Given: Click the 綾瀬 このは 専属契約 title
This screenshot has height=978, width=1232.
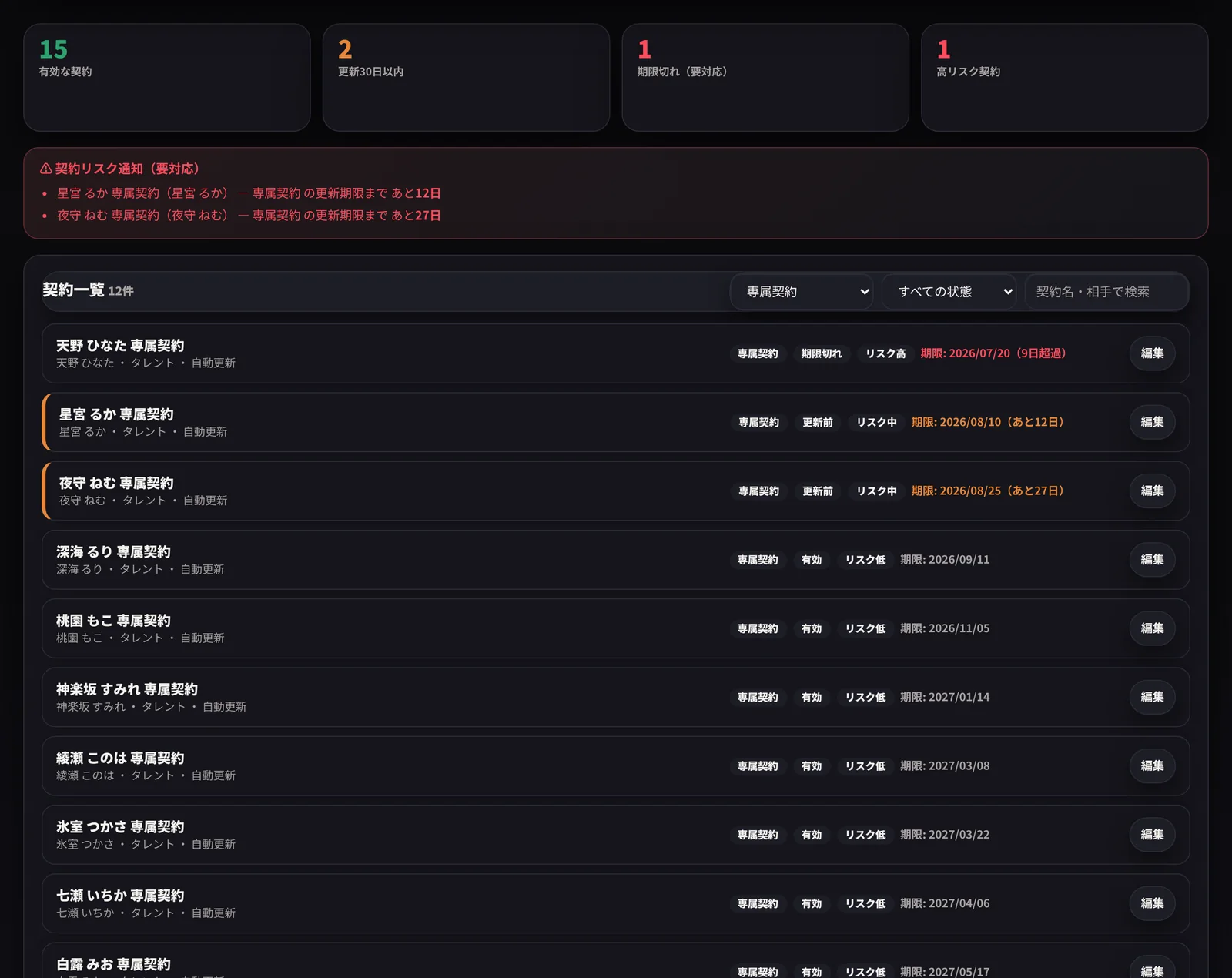Looking at the screenshot, I should click(x=120, y=759).
